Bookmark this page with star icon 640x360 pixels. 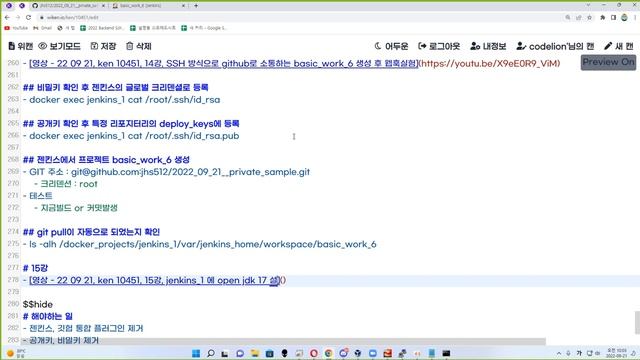pos(589,18)
